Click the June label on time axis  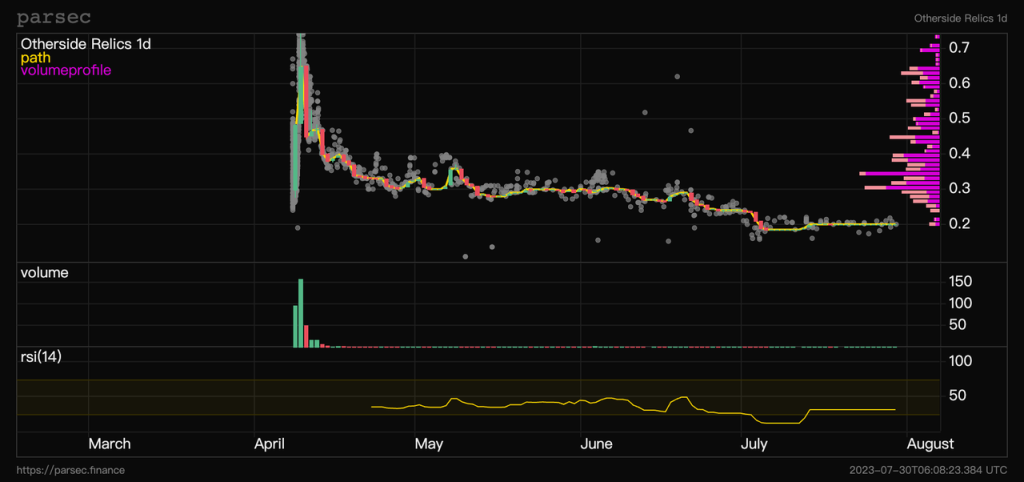pos(596,444)
